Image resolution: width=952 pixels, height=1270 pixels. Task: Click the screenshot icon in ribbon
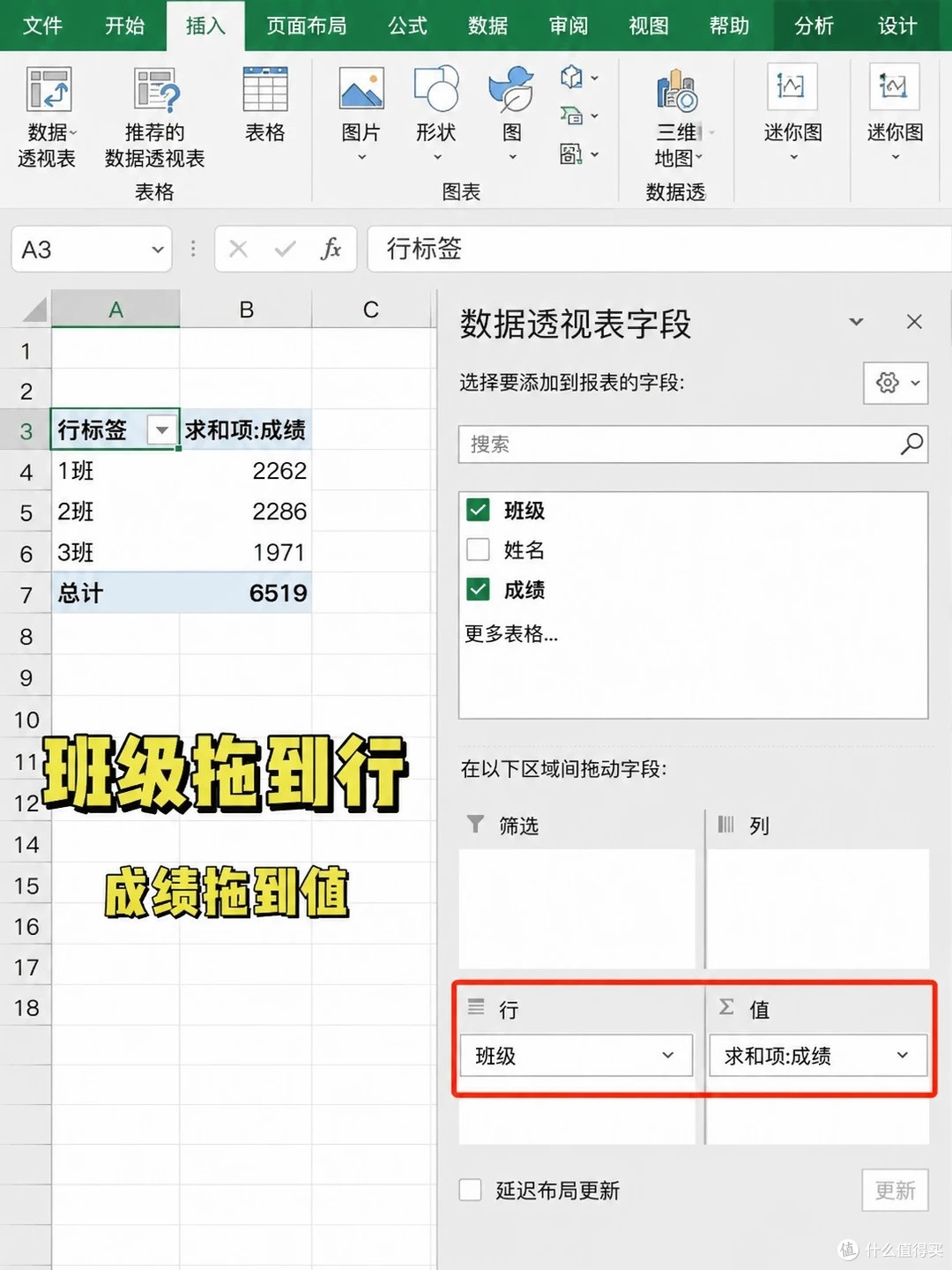[x=571, y=154]
